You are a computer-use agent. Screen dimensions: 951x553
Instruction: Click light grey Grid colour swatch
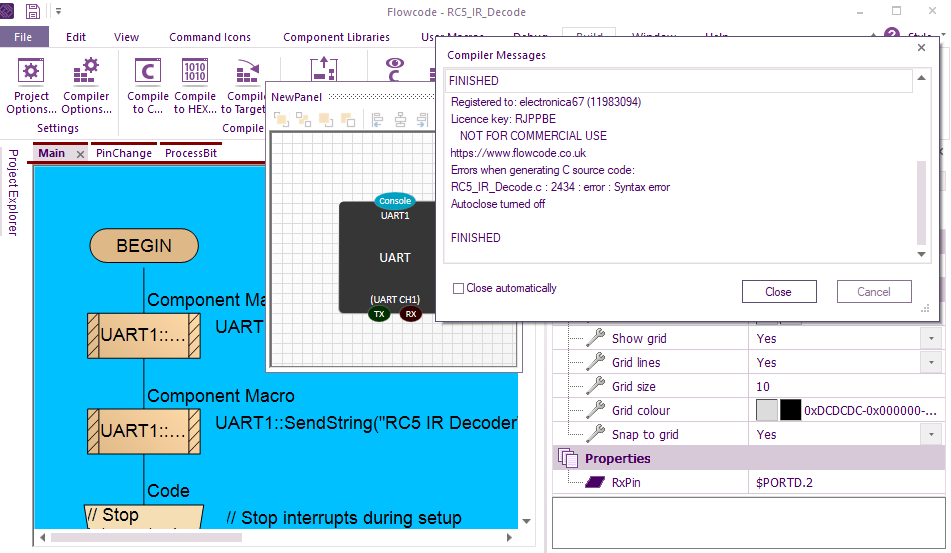(767, 411)
